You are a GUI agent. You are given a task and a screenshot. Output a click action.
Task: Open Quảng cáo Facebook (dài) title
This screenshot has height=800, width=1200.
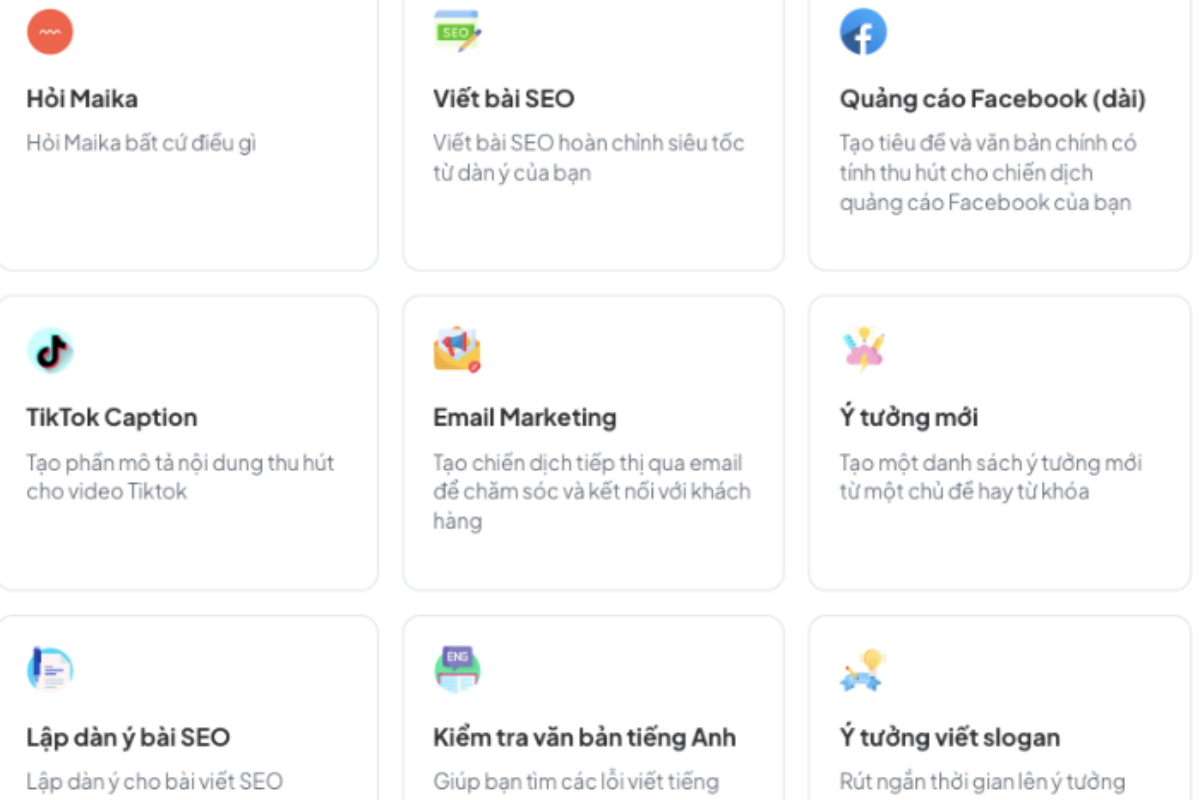point(992,99)
